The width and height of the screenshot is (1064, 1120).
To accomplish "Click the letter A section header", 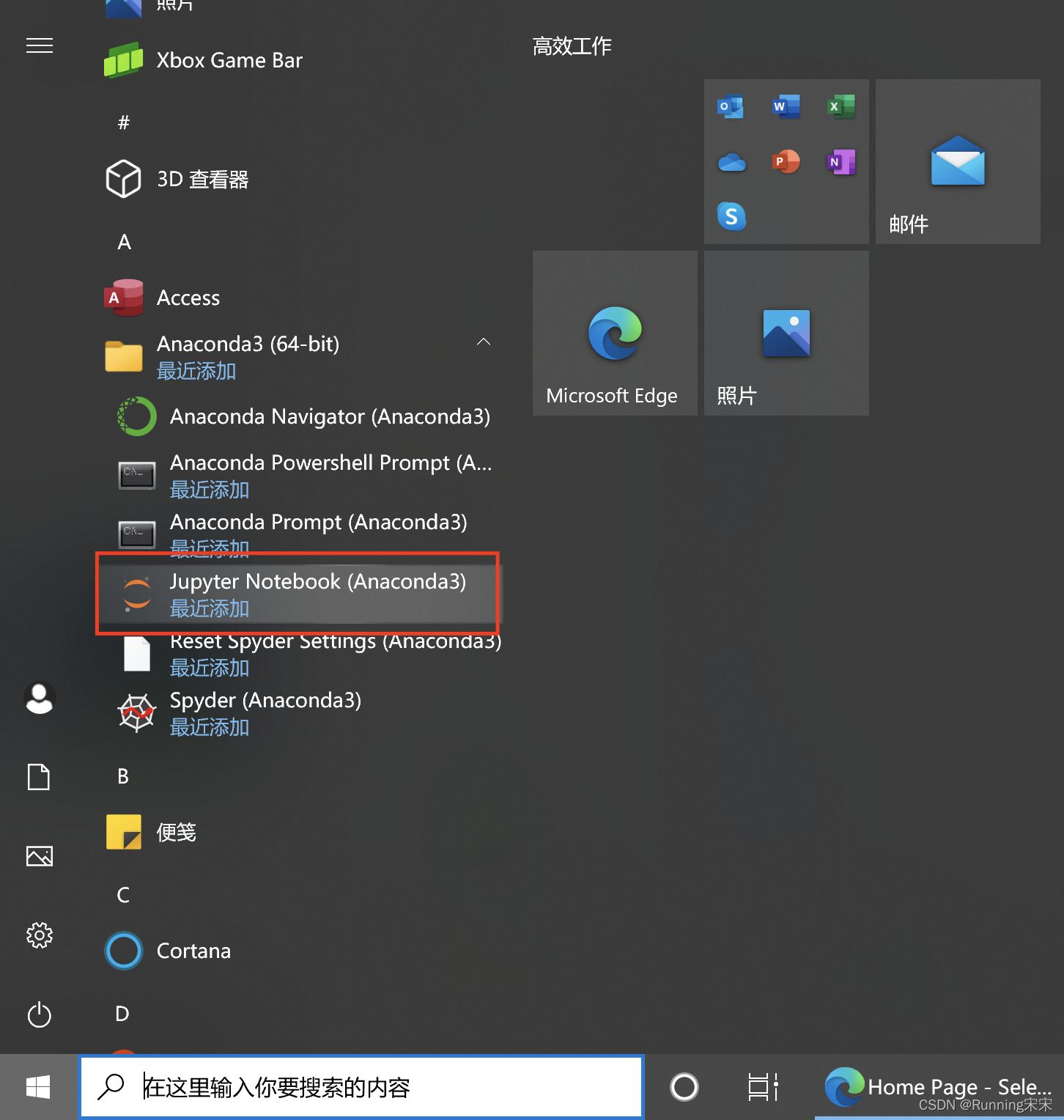I will point(125,242).
